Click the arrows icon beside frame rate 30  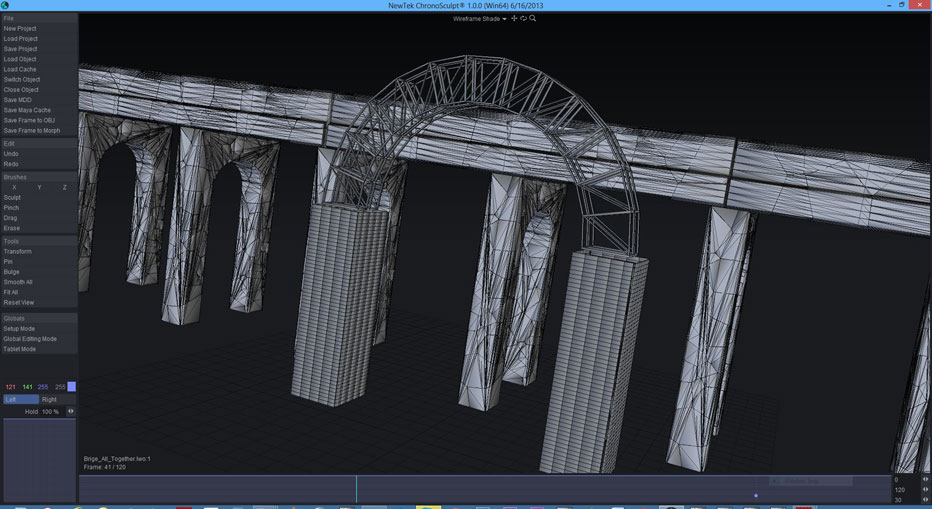pos(925,500)
